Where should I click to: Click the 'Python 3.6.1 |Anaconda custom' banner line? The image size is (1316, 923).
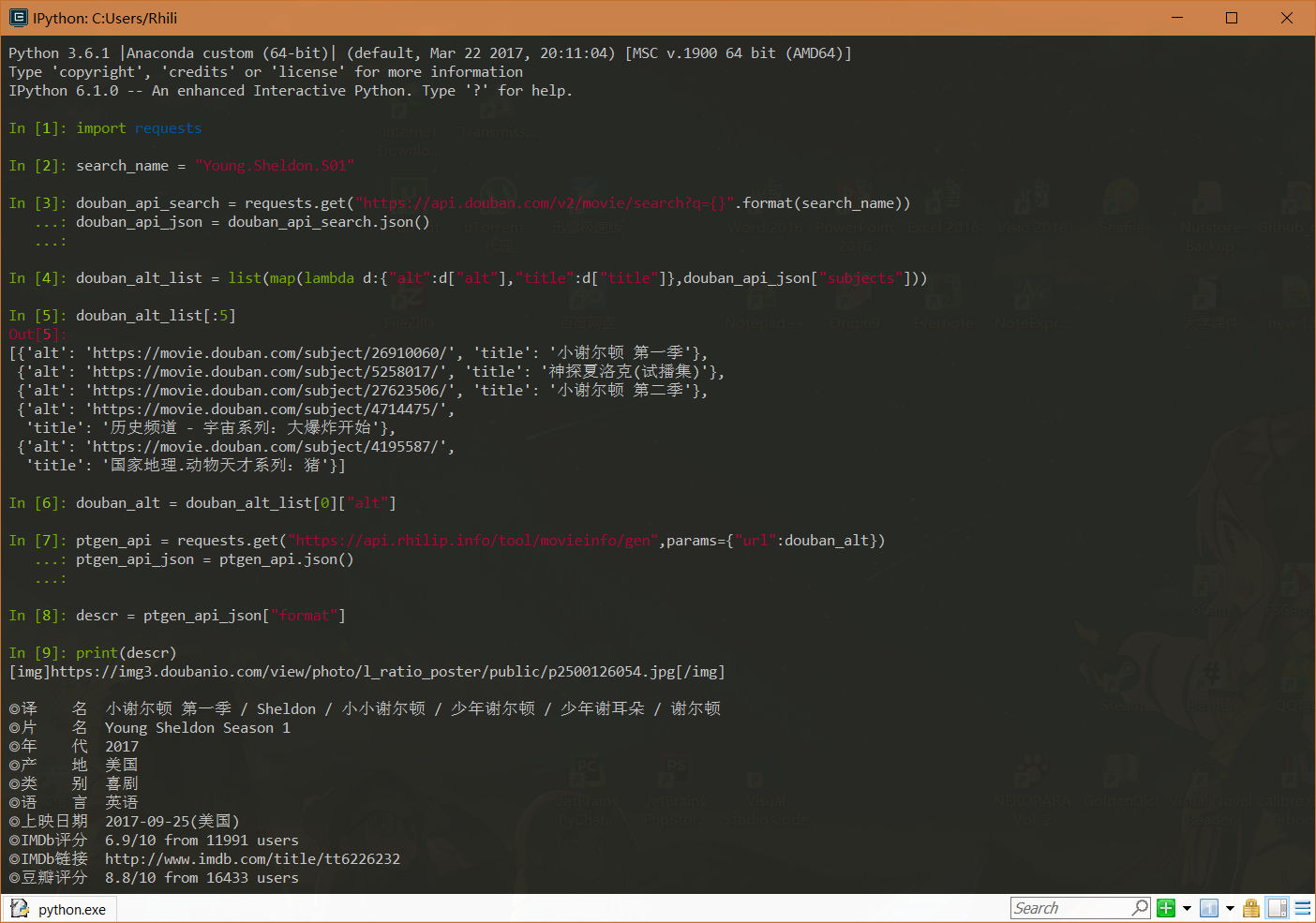coord(430,53)
